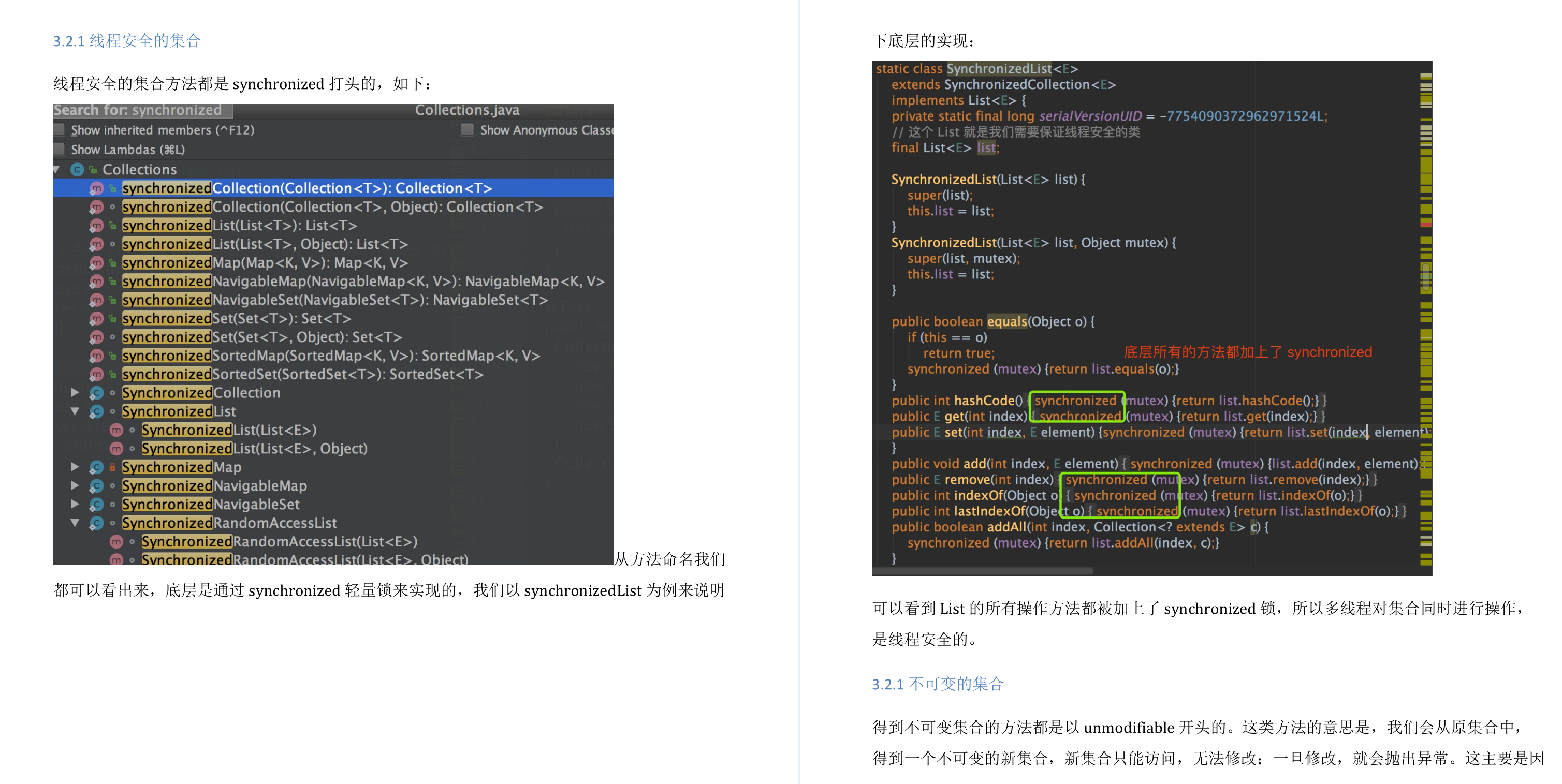The height and width of the screenshot is (784, 1562).
Task: Select synchronizedCollection(Collection<T>) highlighted row
Action: point(333,188)
